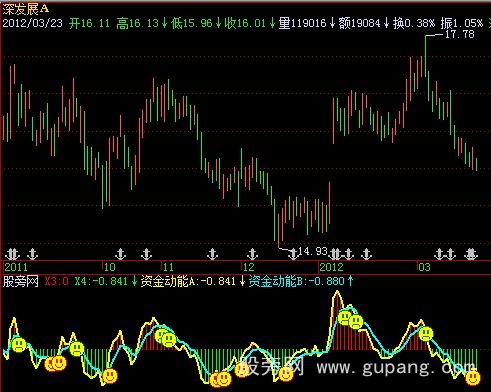Image resolution: width=491 pixels, height=392 pixels.
Task: Select the 11 month timeline marker
Action: tap(169, 267)
